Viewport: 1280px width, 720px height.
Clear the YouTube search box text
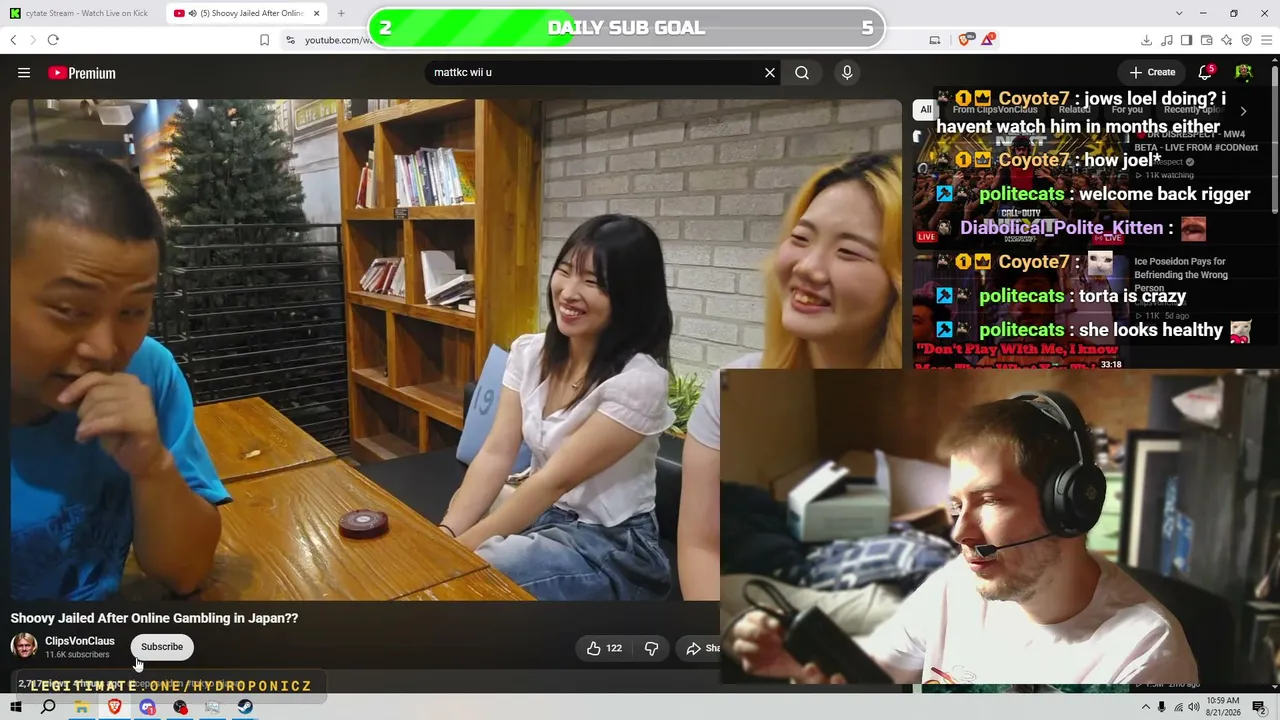tap(770, 73)
